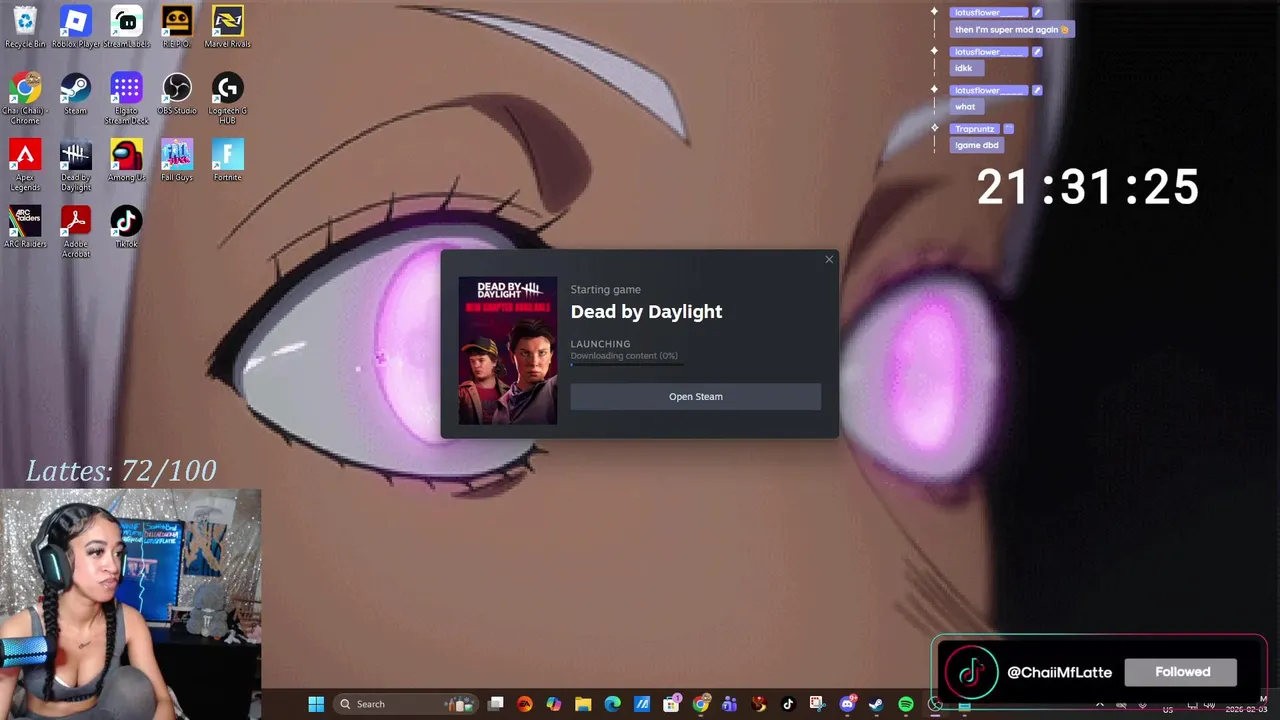Select the Apex Legends desktop shortcut
The image size is (1280, 720).
[25, 165]
